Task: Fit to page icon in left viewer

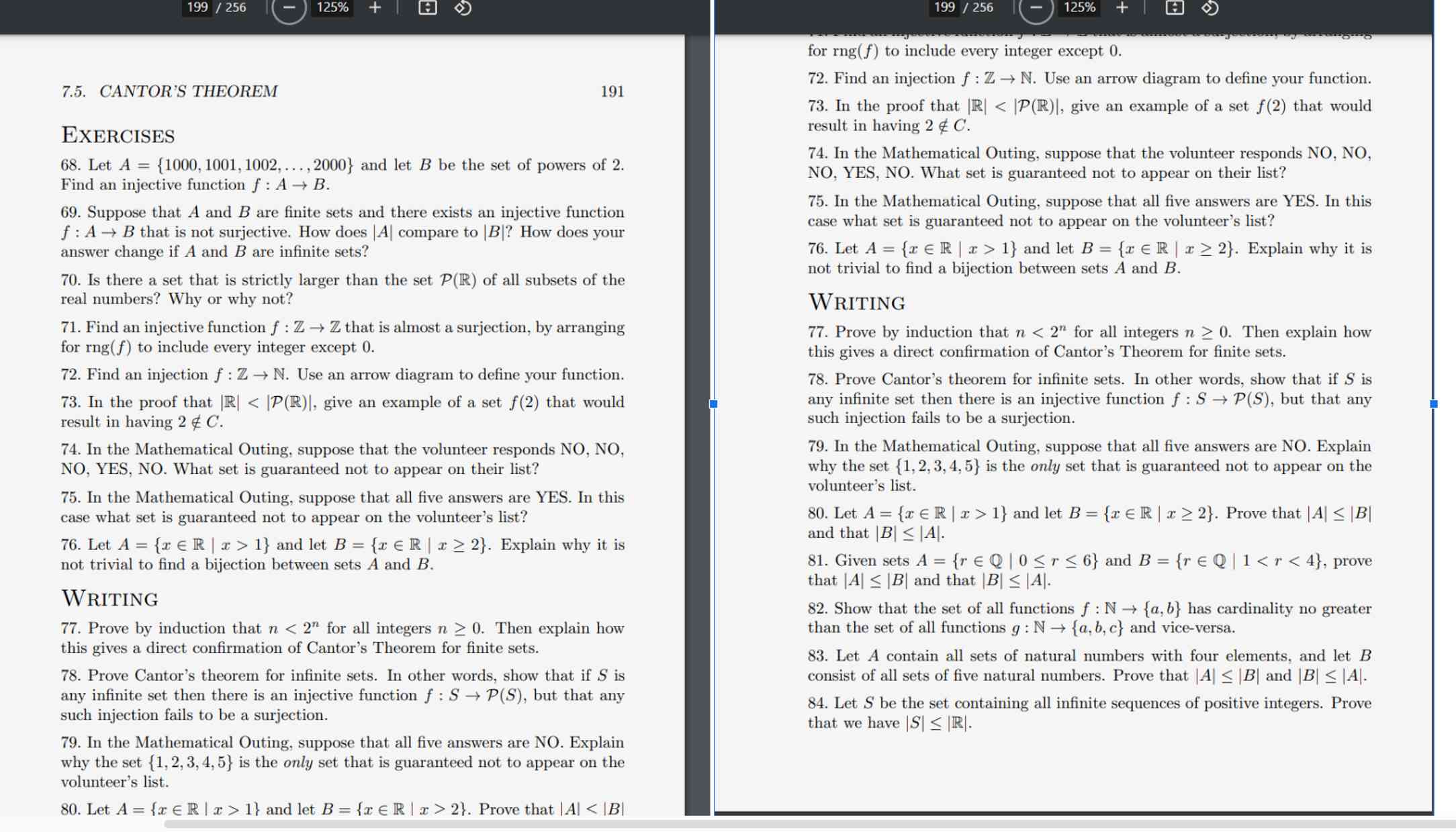Action: (x=428, y=8)
